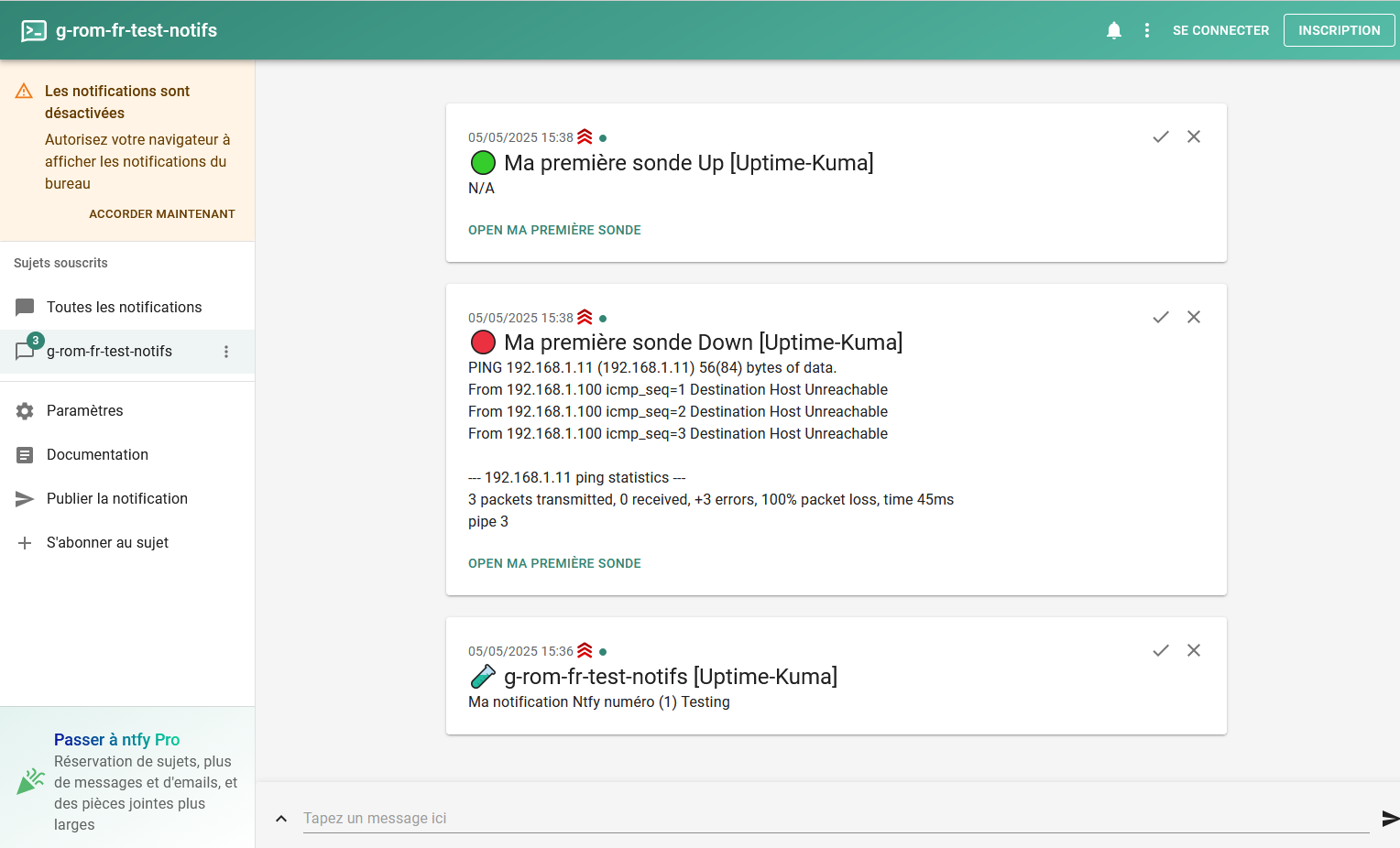Click the all-notifications chat bubble icon
This screenshot has width=1400, height=848.
coord(25,308)
